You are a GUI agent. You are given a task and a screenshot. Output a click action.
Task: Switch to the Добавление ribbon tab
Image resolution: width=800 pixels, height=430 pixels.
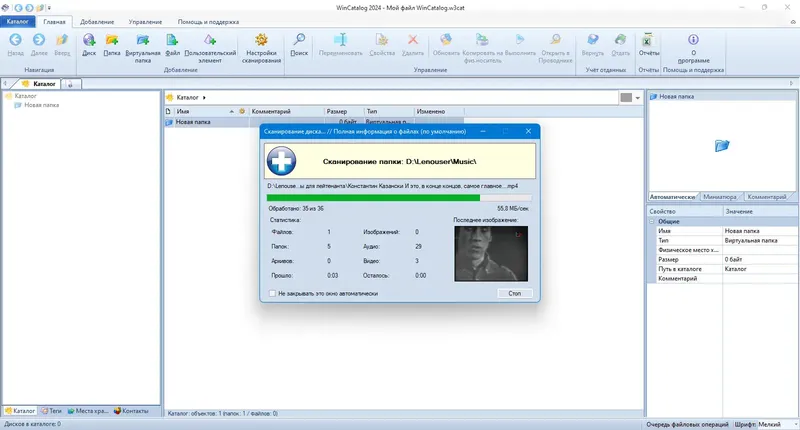click(x=97, y=22)
